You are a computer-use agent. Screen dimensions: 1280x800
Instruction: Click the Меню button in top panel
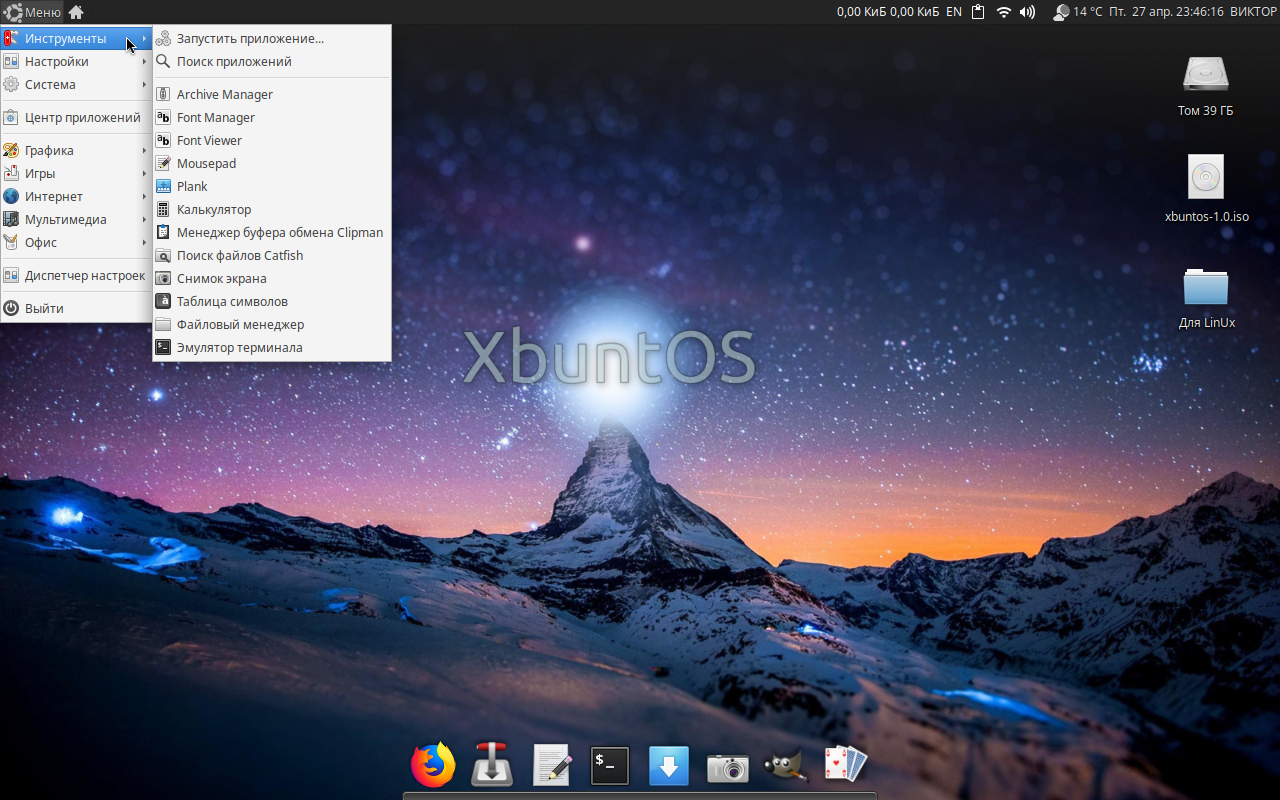tap(32, 12)
